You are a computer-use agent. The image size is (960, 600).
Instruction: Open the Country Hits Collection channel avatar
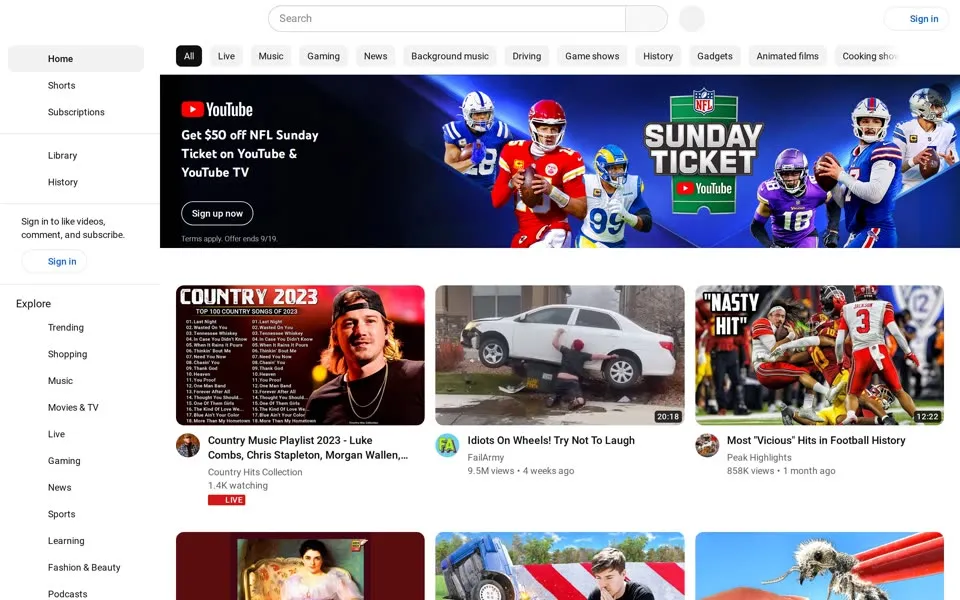(188, 445)
